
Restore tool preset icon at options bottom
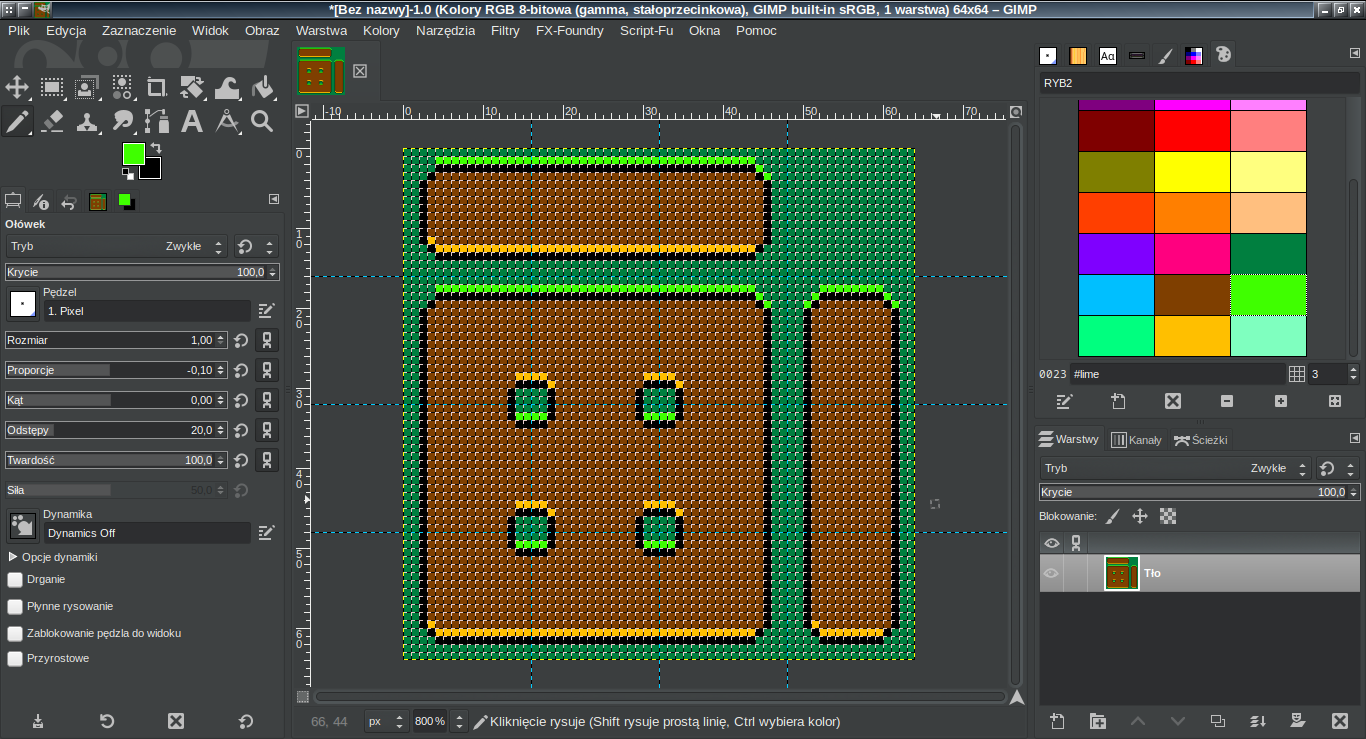[x=107, y=721]
